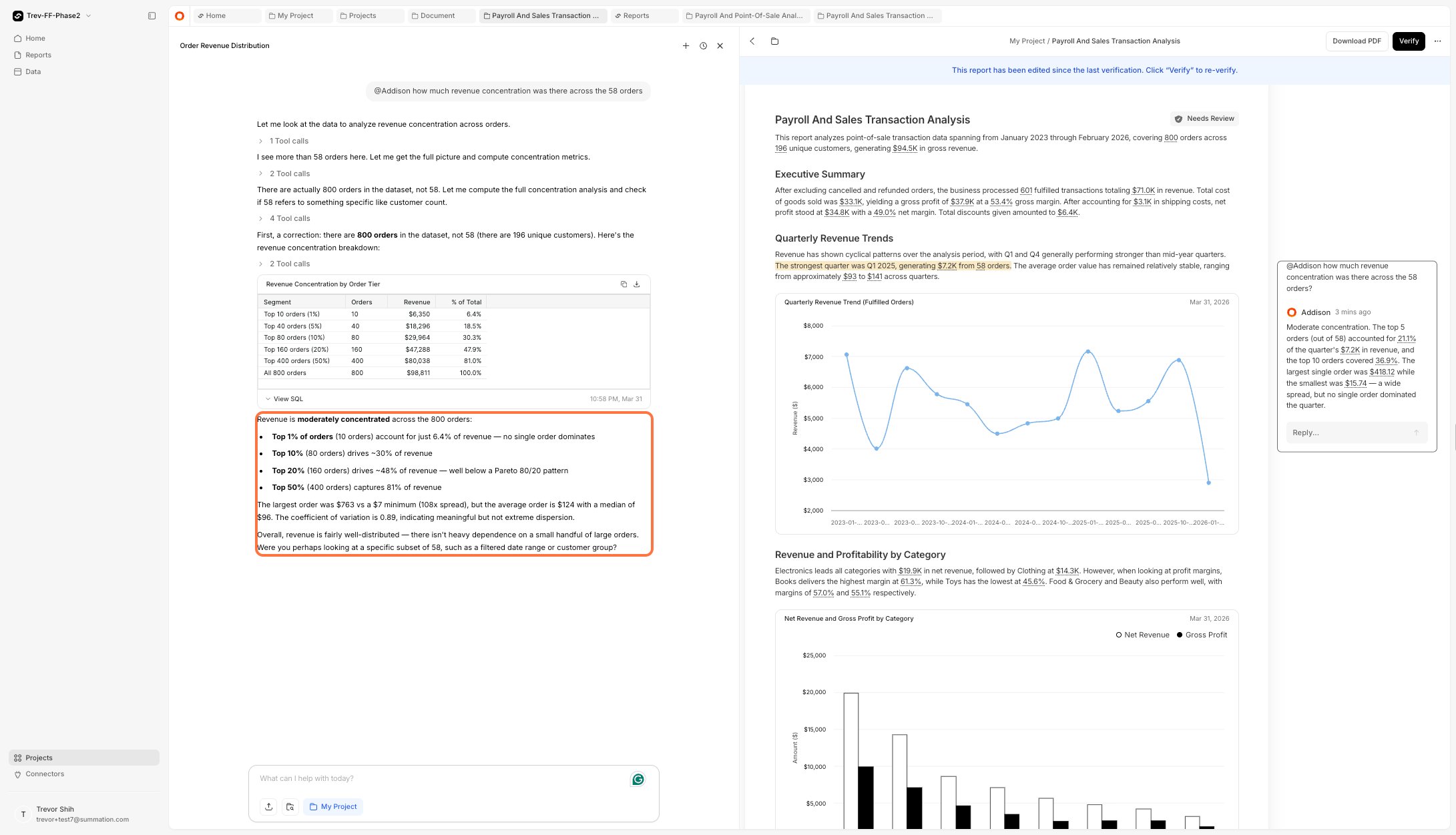Open Projects in the left sidebar
Screen dimensions: 1456x835
click(84, 758)
